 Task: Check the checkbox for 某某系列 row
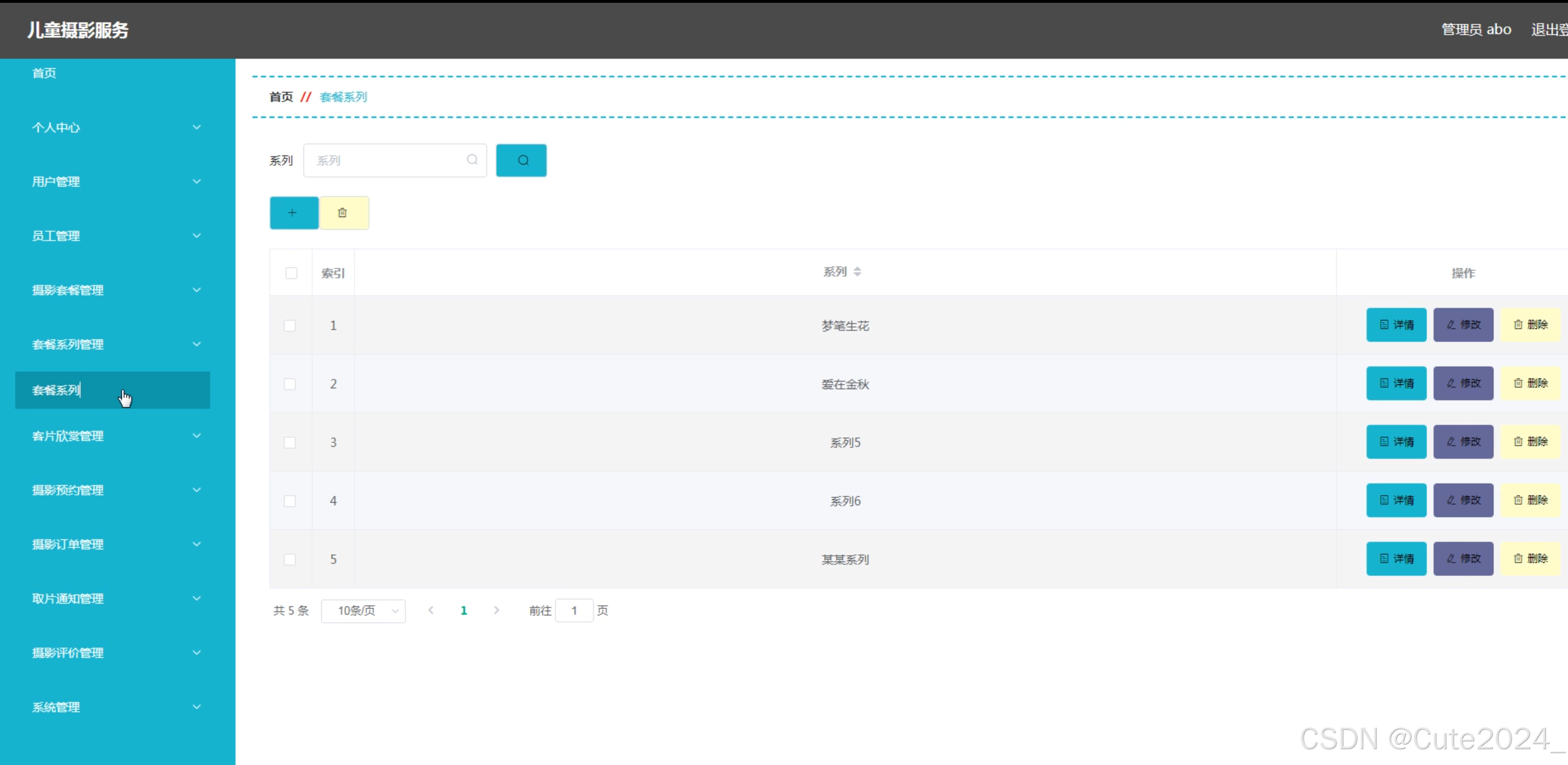(290, 559)
